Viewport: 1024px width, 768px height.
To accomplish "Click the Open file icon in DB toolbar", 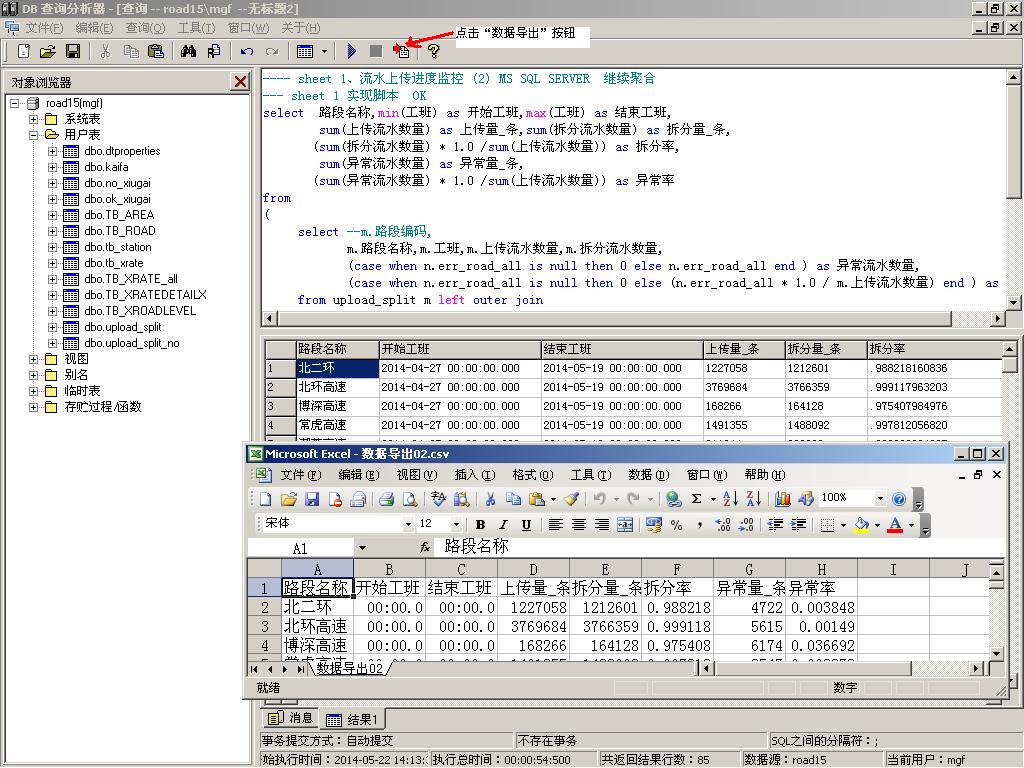I will click(x=48, y=51).
